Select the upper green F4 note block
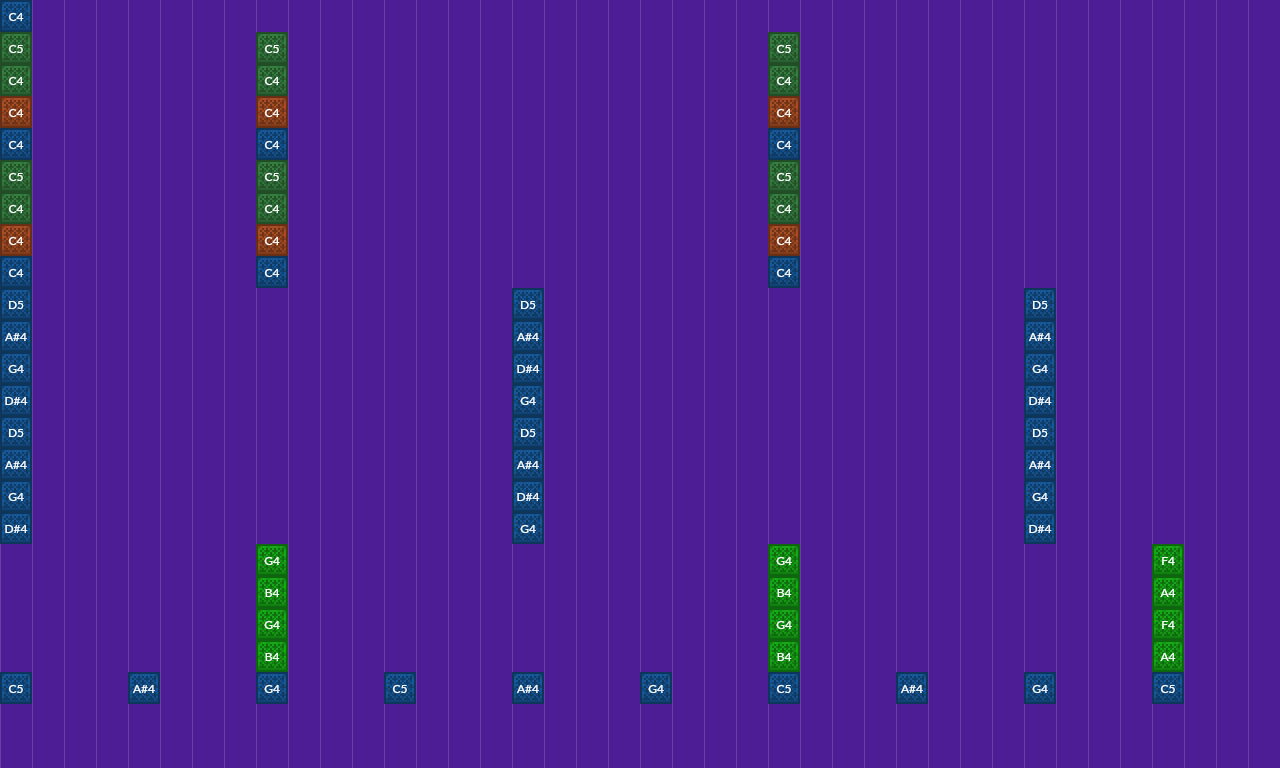This screenshot has width=1280, height=768. coord(1167,561)
